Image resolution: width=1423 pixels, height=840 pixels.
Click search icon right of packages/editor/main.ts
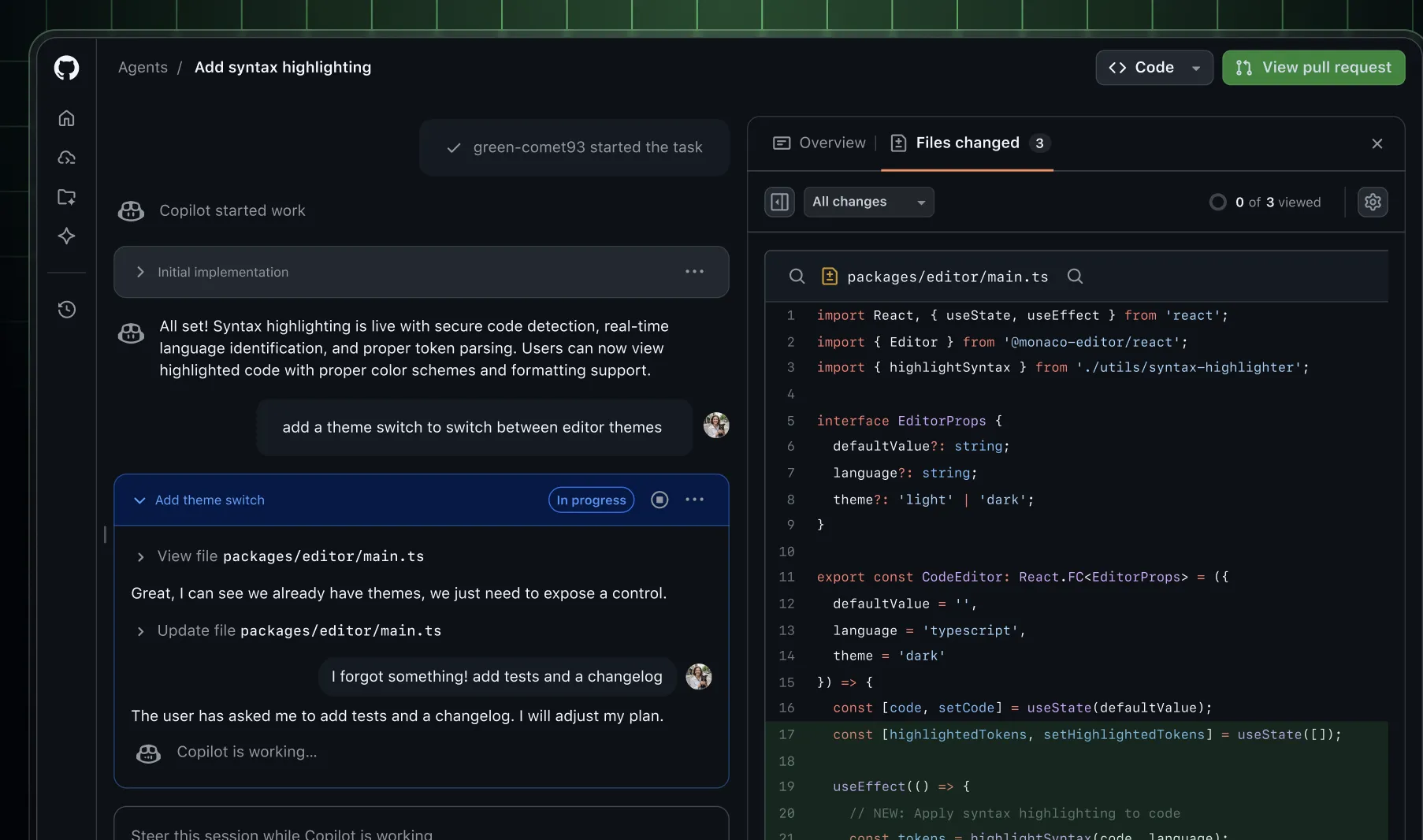click(x=1075, y=277)
